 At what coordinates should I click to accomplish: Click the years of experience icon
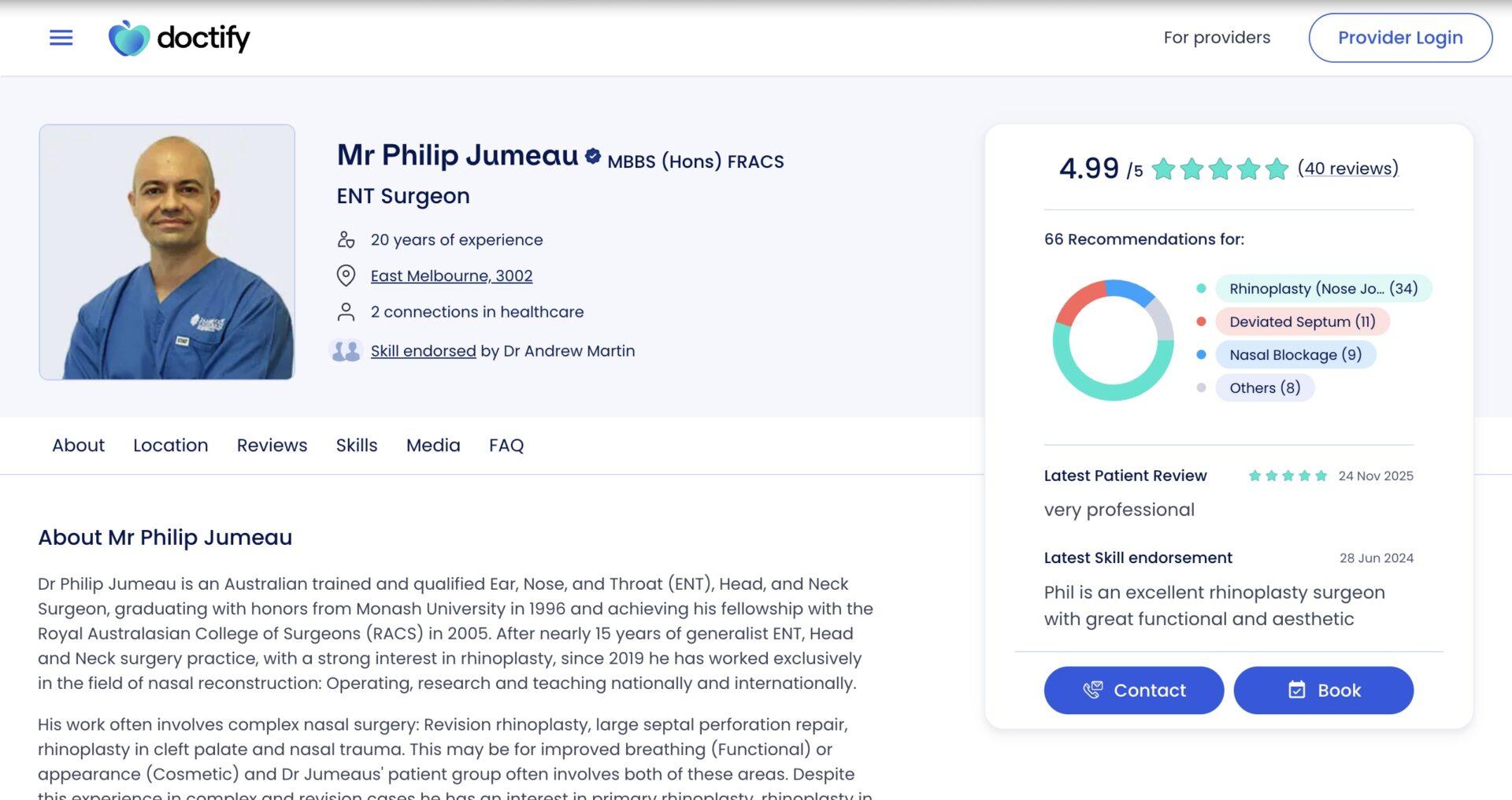(346, 239)
